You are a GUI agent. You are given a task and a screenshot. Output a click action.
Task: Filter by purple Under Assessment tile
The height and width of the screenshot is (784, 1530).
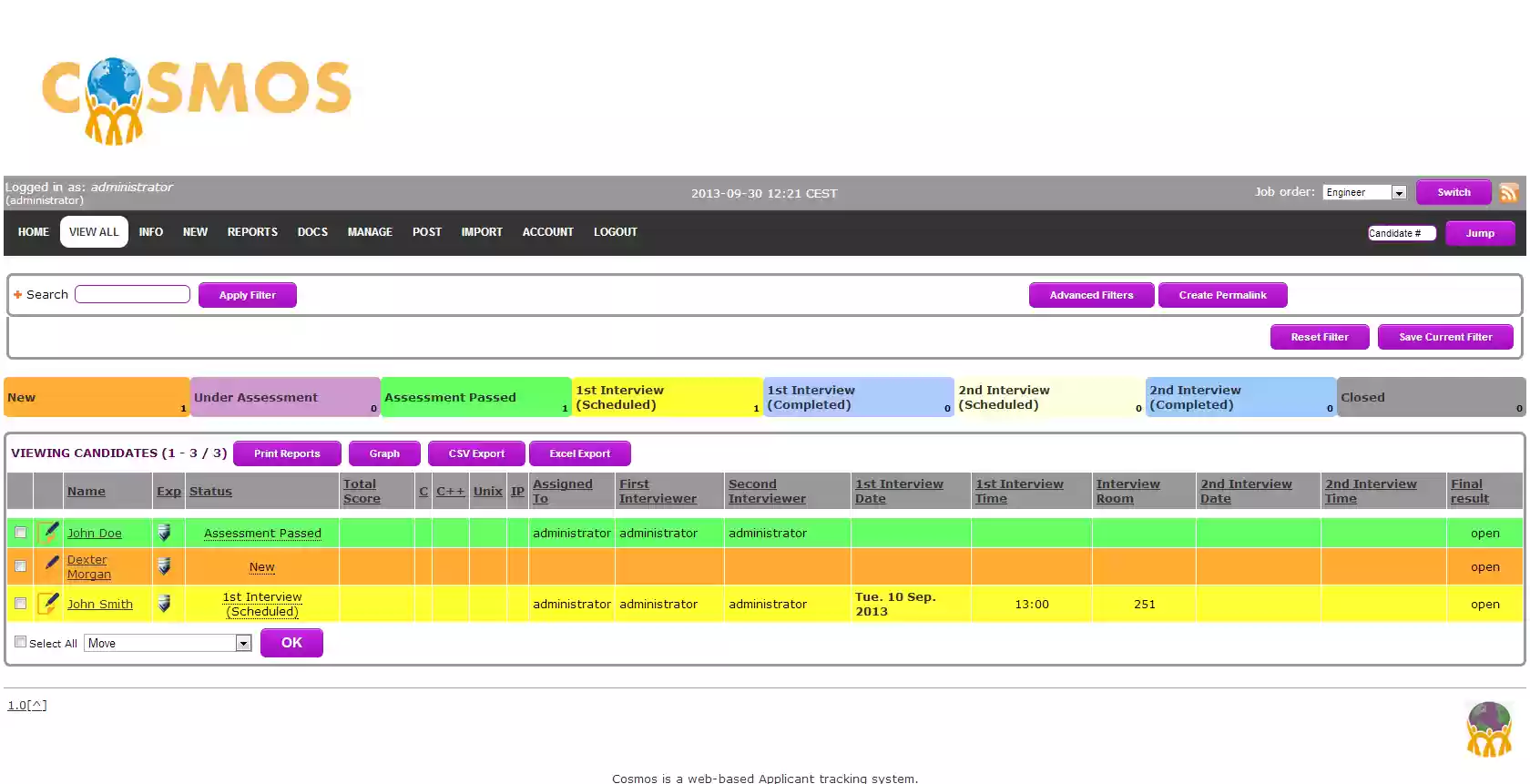point(285,397)
